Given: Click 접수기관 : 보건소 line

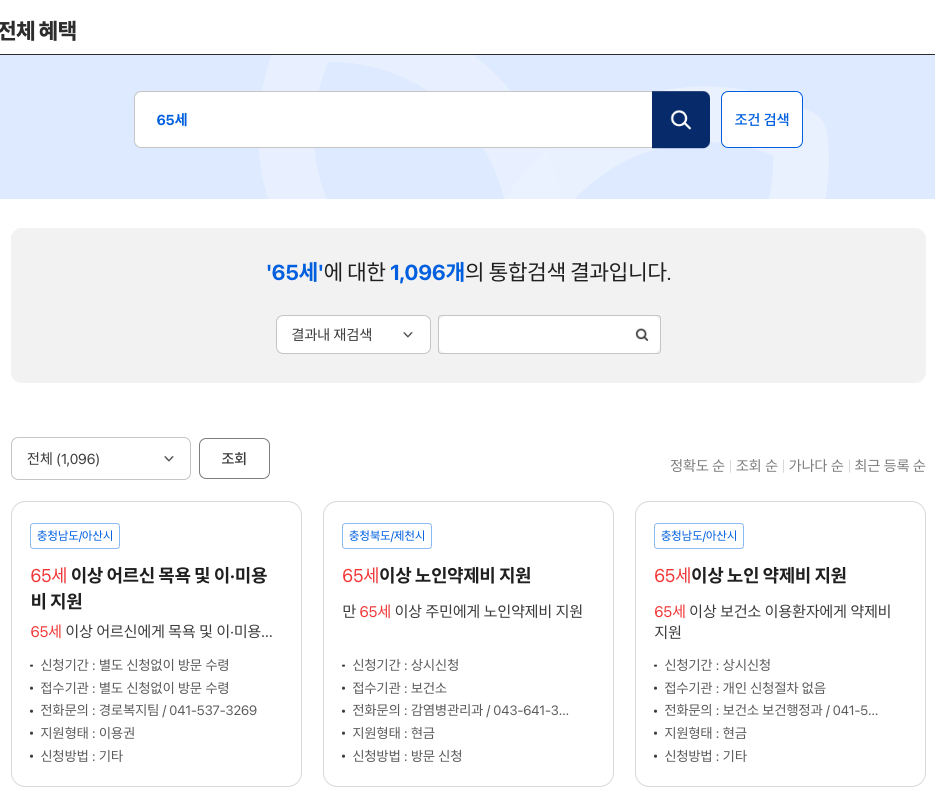Looking at the screenshot, I should coord(400,688).
